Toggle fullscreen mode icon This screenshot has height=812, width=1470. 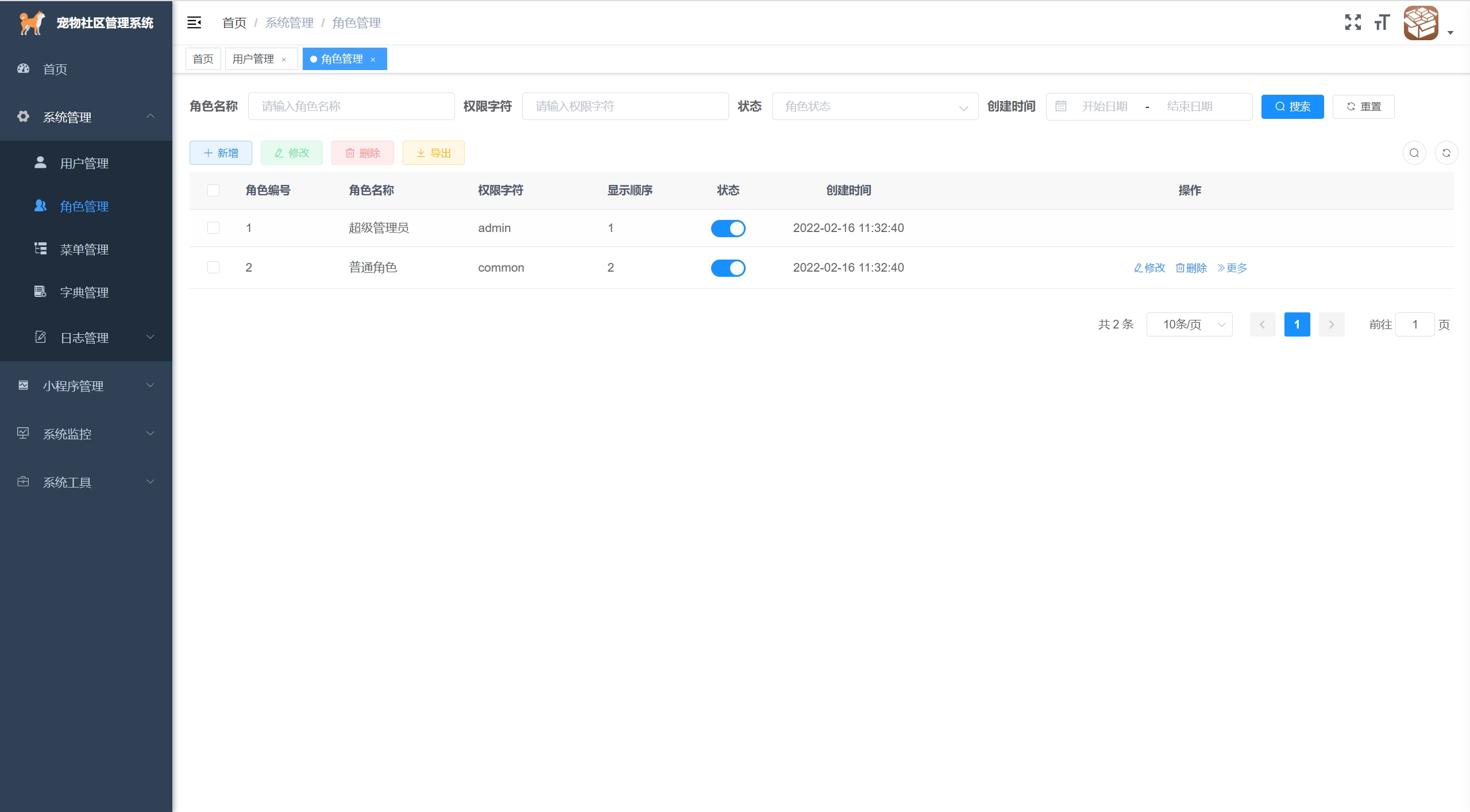[1353, 22]
